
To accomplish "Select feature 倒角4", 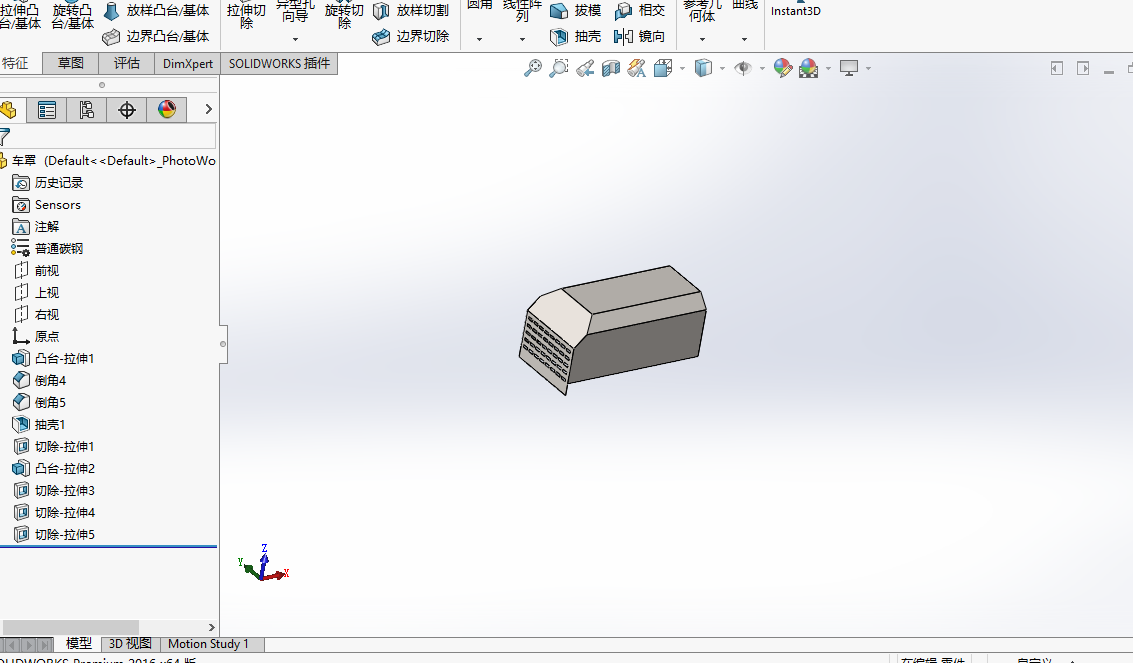I will [x=40, y=381].
